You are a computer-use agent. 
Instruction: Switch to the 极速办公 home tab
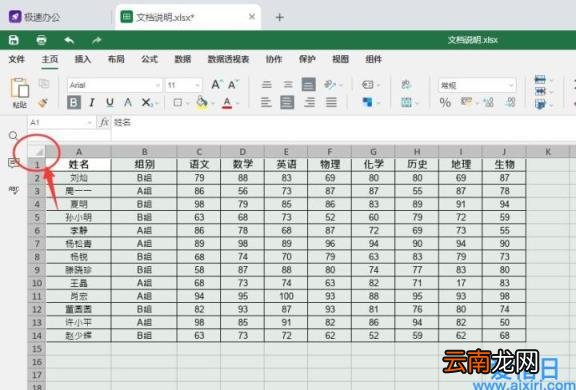[x=35, y=17]
